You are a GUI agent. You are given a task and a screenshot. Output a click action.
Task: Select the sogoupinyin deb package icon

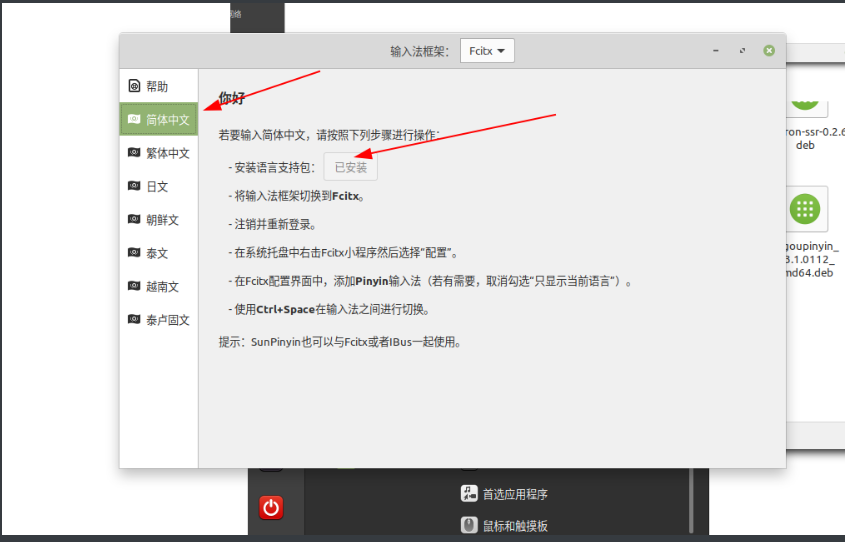pos(805,209)
